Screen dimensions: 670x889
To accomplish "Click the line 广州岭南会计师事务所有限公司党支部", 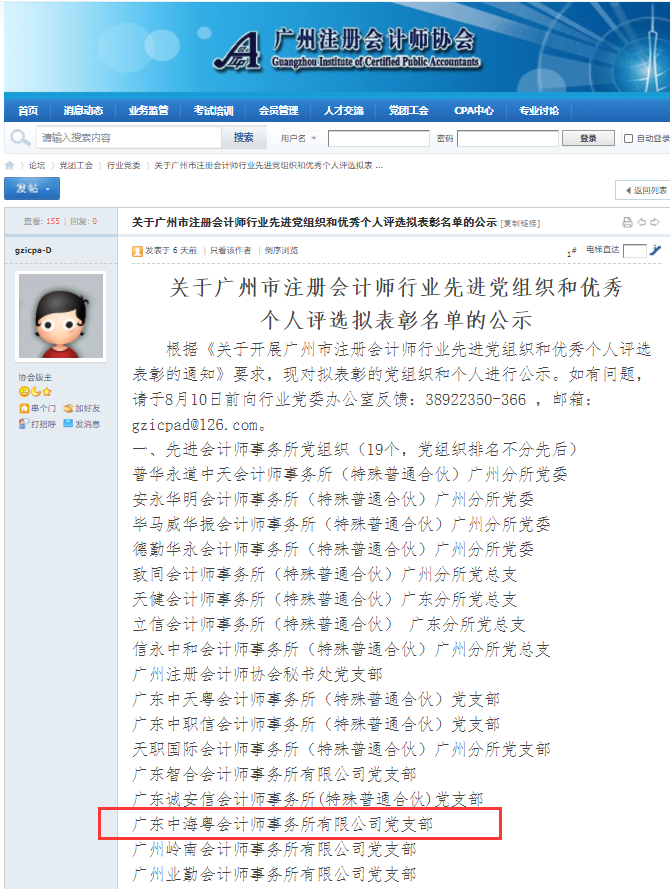I will (274, 849).
